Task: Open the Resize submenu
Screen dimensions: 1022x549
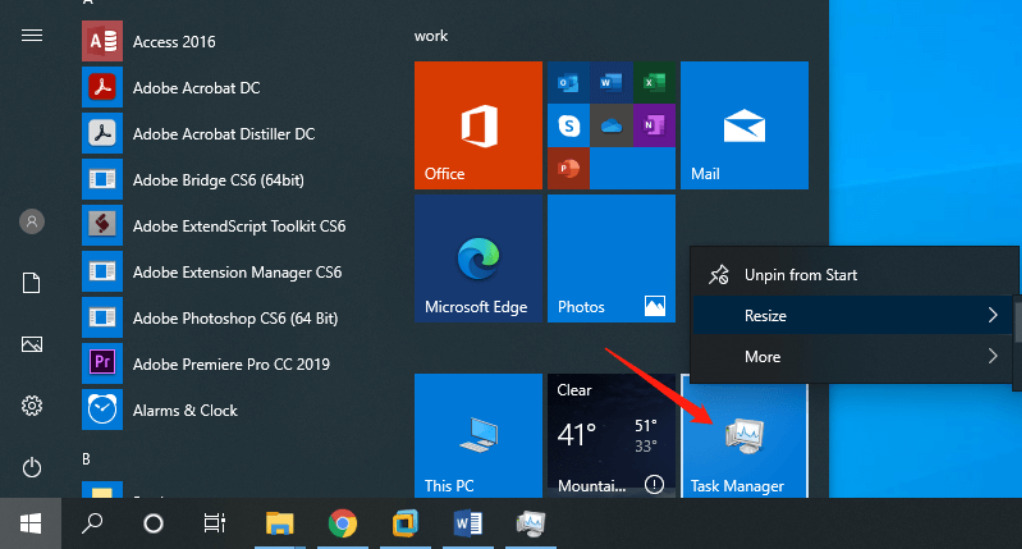Action: click(854, 316)
